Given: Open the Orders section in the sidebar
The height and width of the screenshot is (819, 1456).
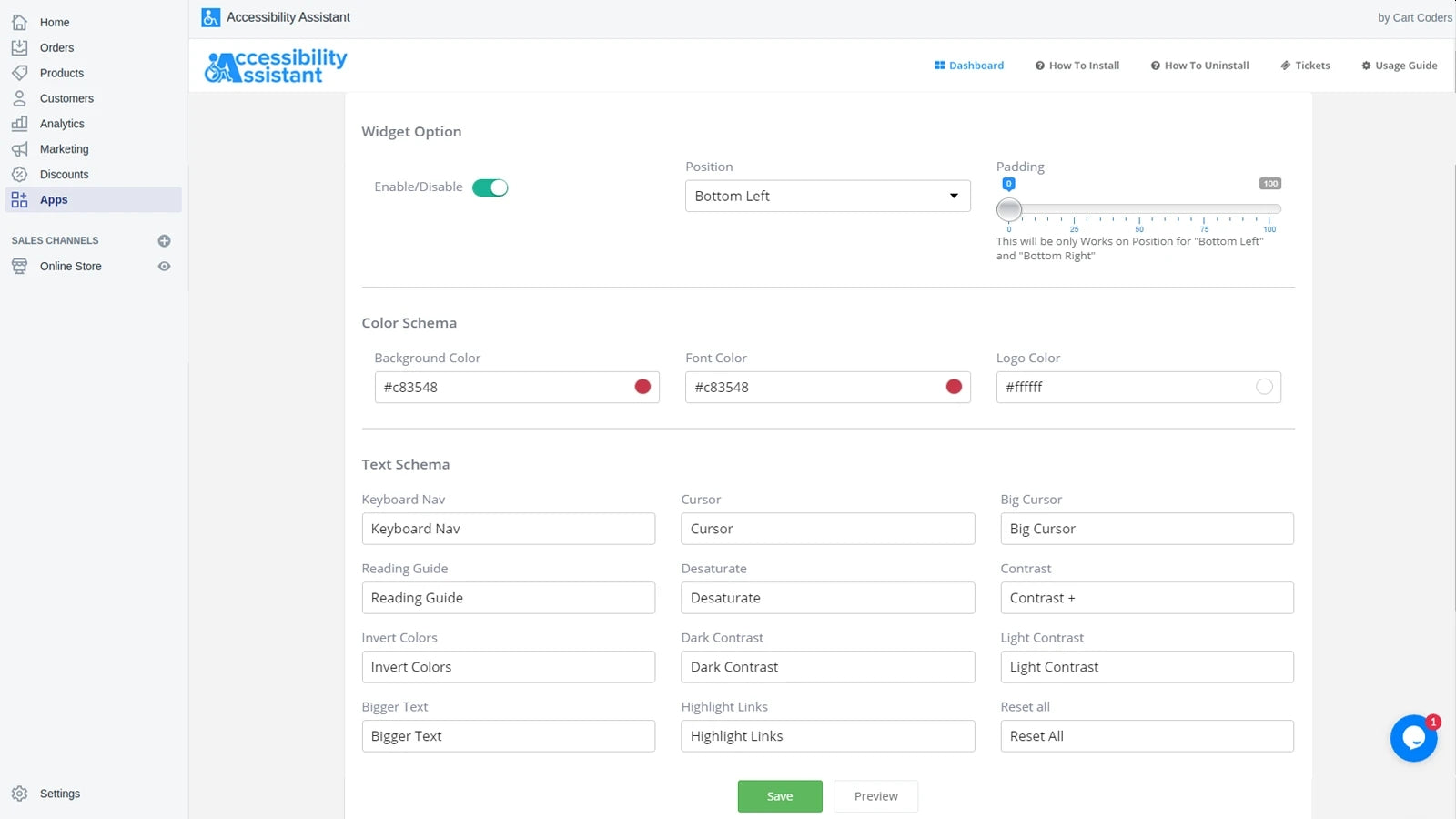Looking at the screenshot, I should tap(56, 47).
